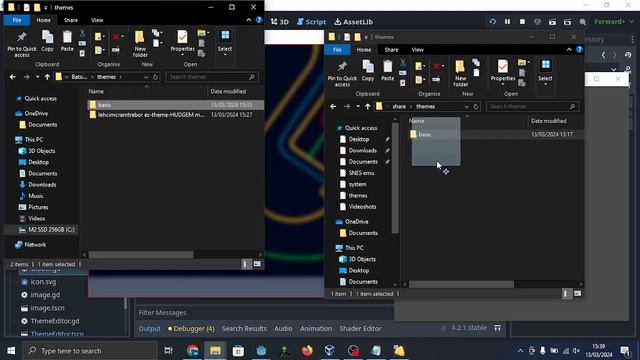Expand address history dropdown in left window

tap(146, 77)
